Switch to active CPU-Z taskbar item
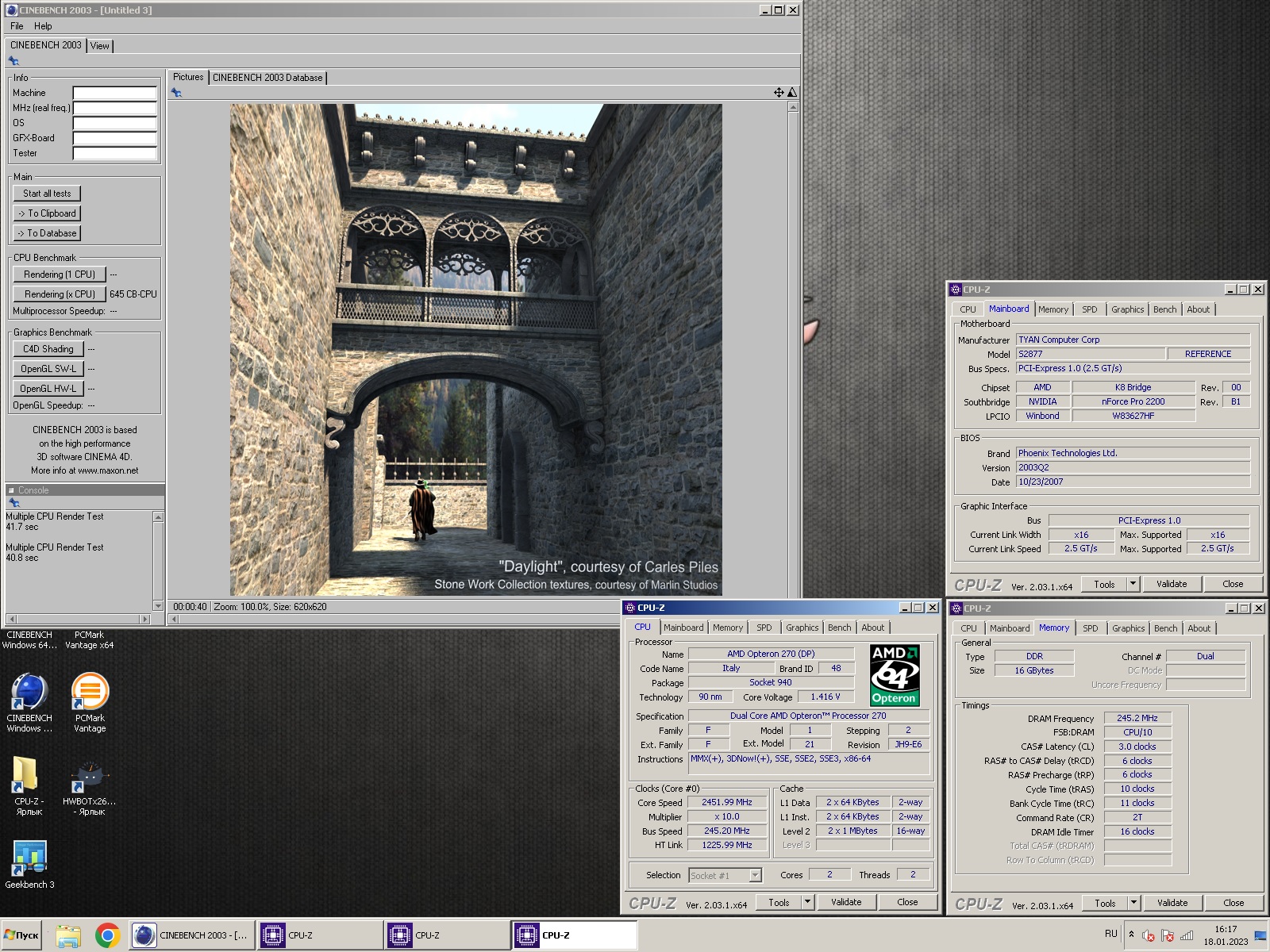The height and width of the screenshot is (952, 1270). tap(574, 935)
